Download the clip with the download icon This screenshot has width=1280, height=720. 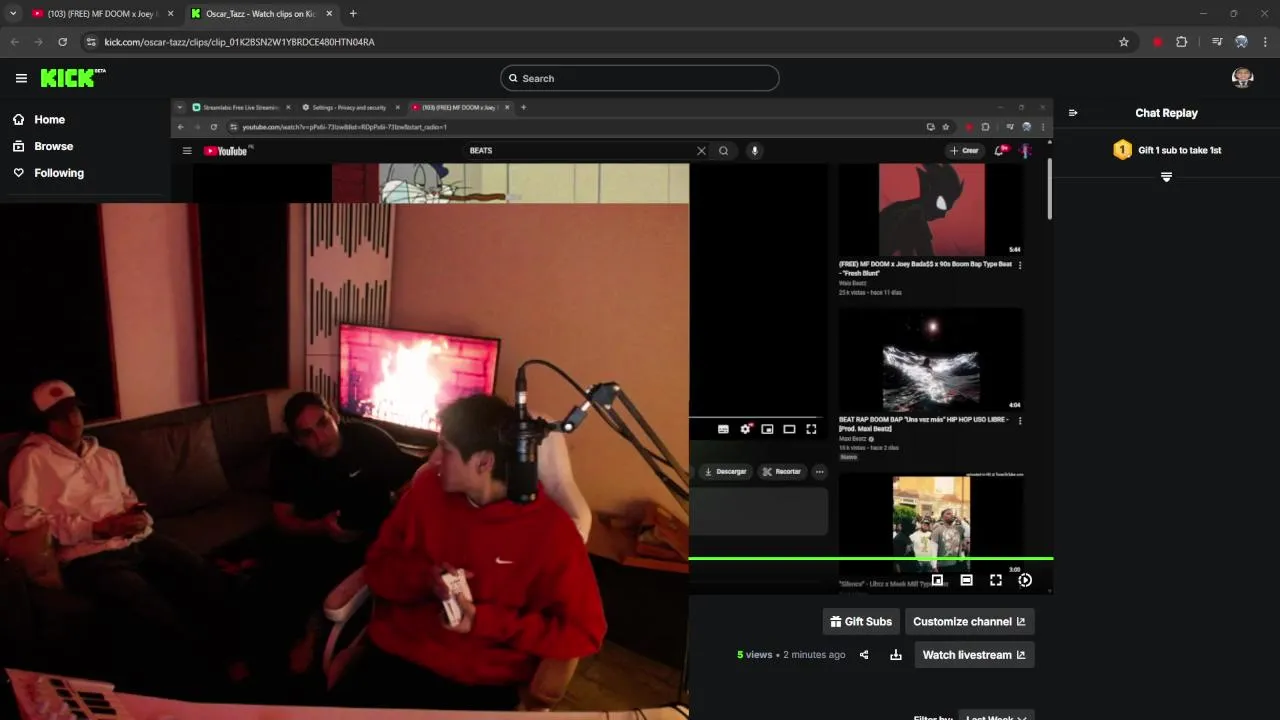click(x=896, y=655)
